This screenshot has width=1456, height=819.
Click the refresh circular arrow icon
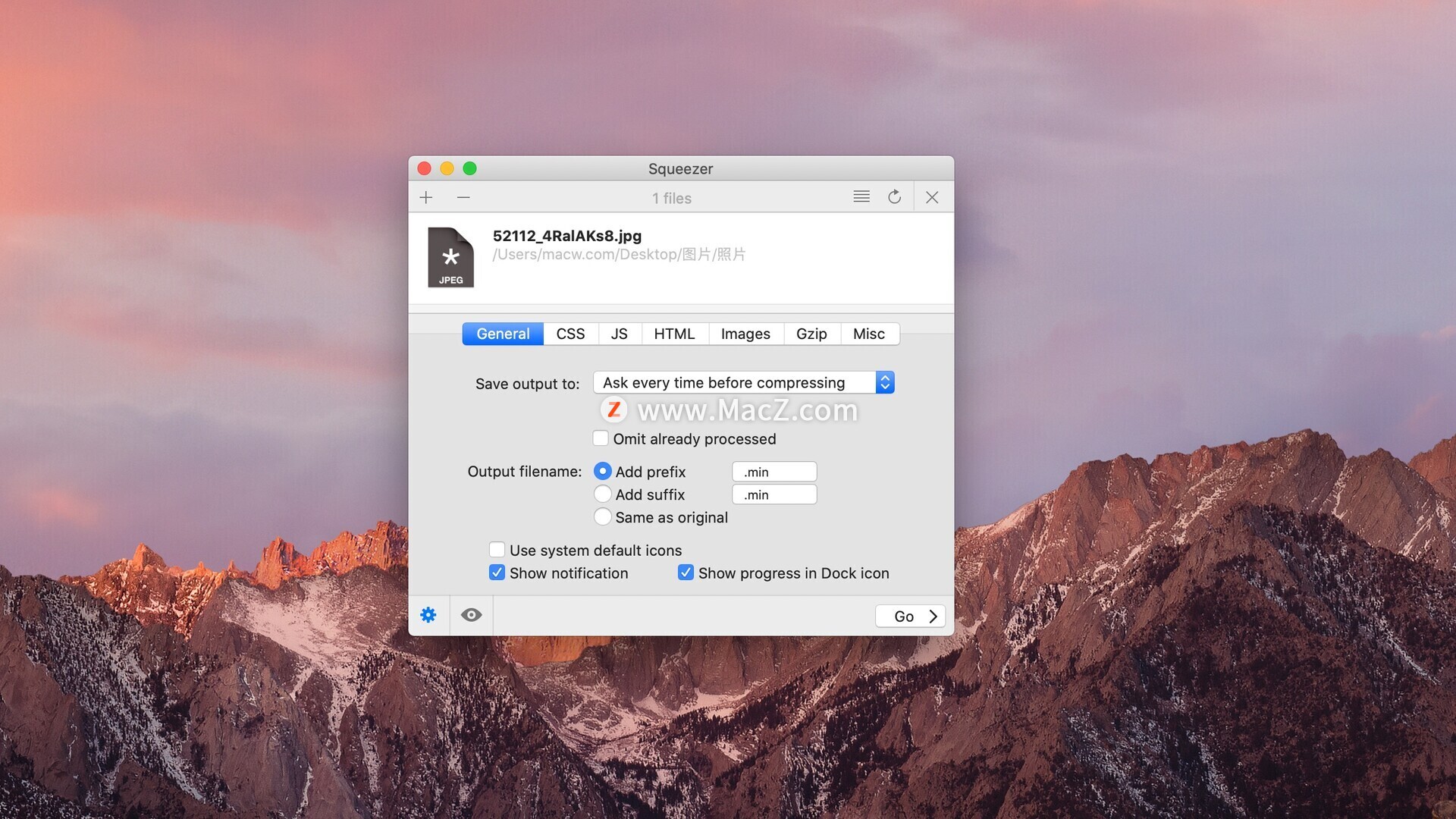point(895,196)
